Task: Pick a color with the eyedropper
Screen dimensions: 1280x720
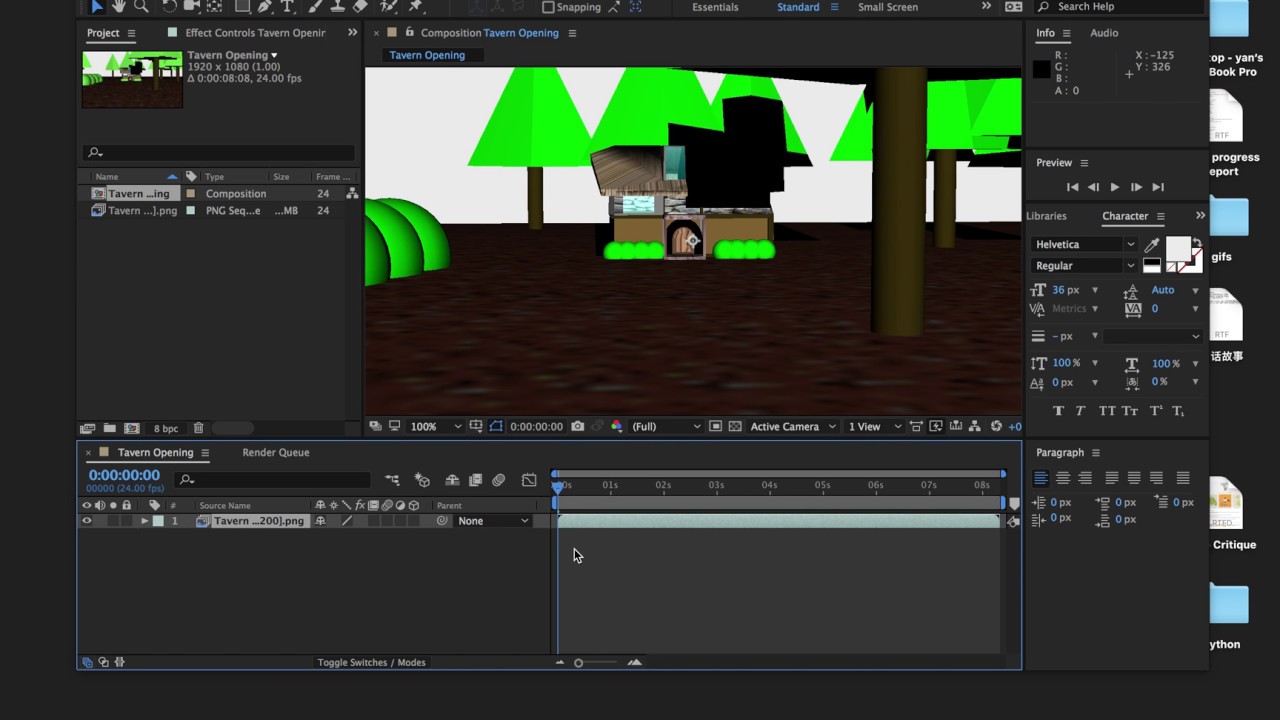Action: coord(1152,244)
